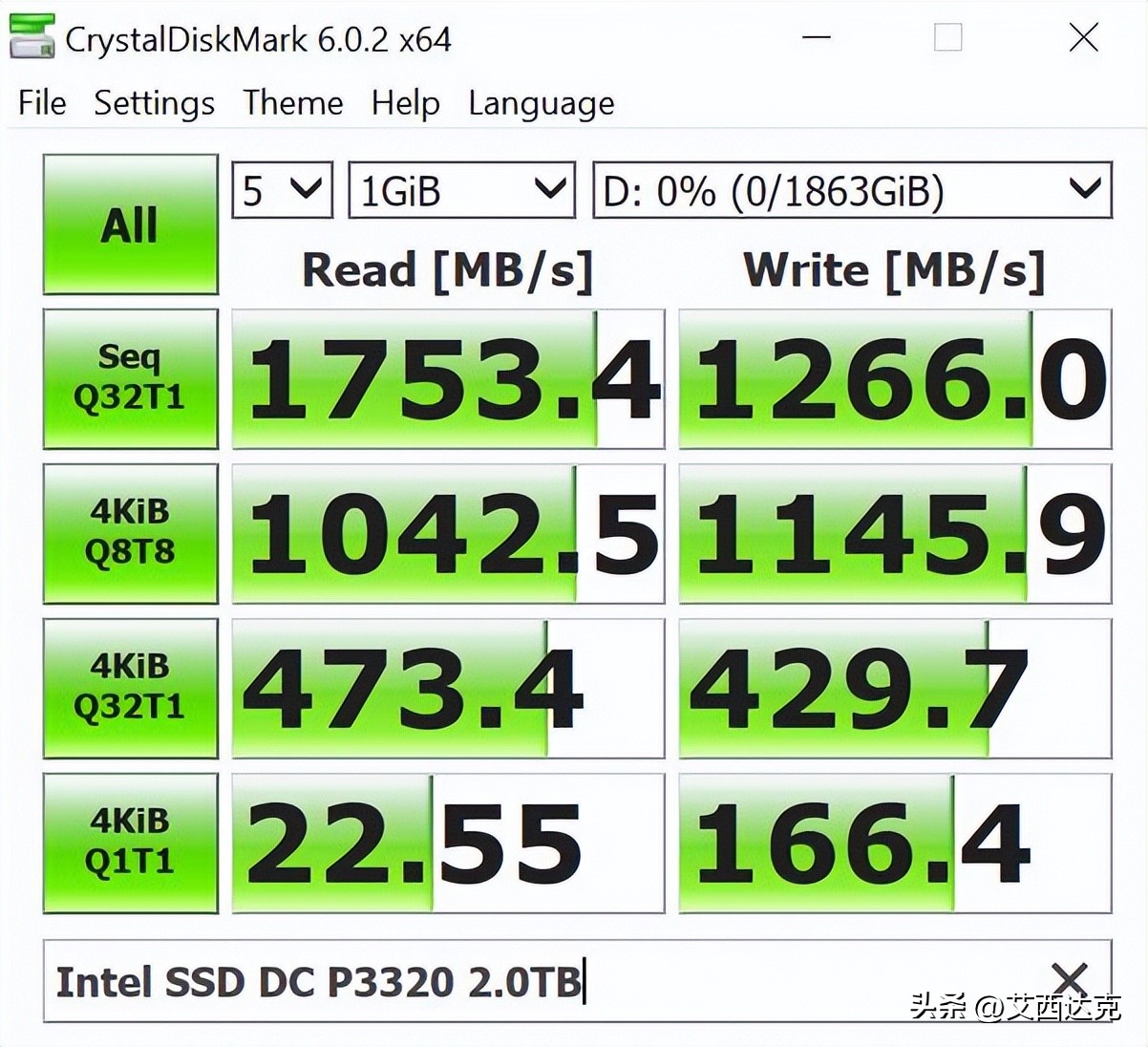
Task: Maximize the CrystalDiskMark window
Action: 947,38
